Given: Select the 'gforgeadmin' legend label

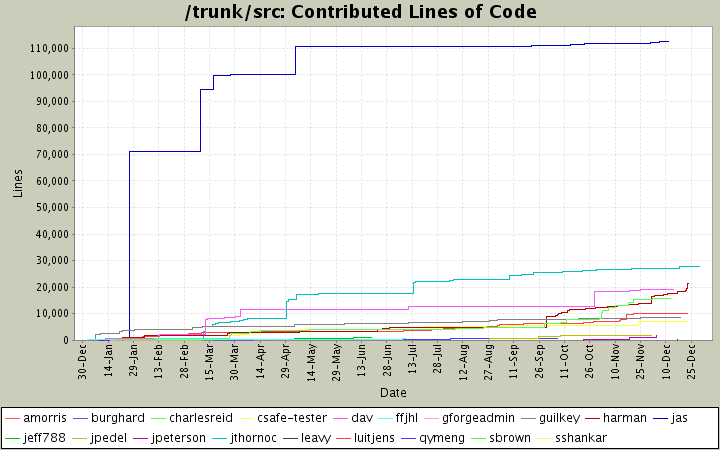Looking at the screenshot, I should [x=478, y=418].
